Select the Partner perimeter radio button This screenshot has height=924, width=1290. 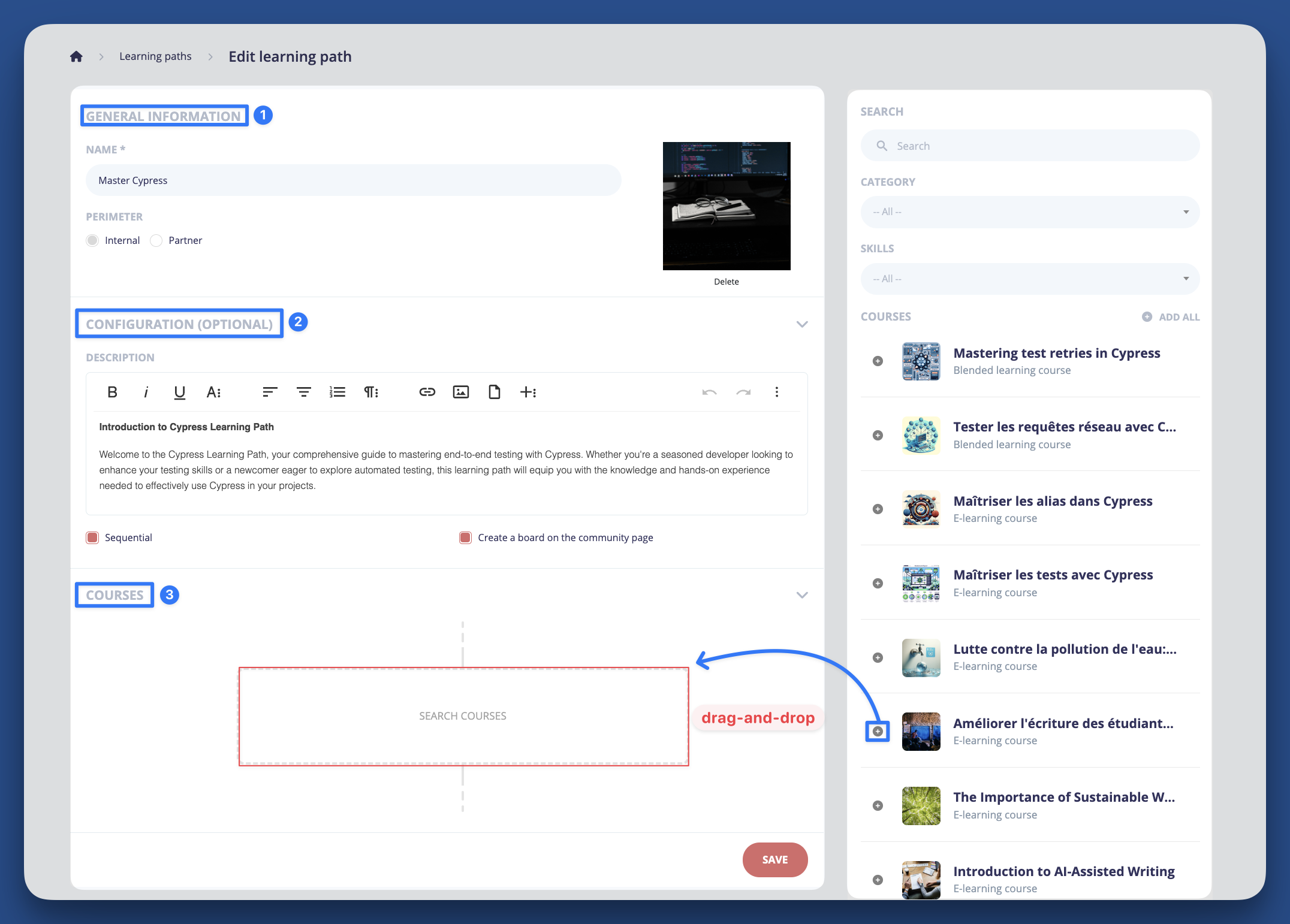click(x=156, y=240)
